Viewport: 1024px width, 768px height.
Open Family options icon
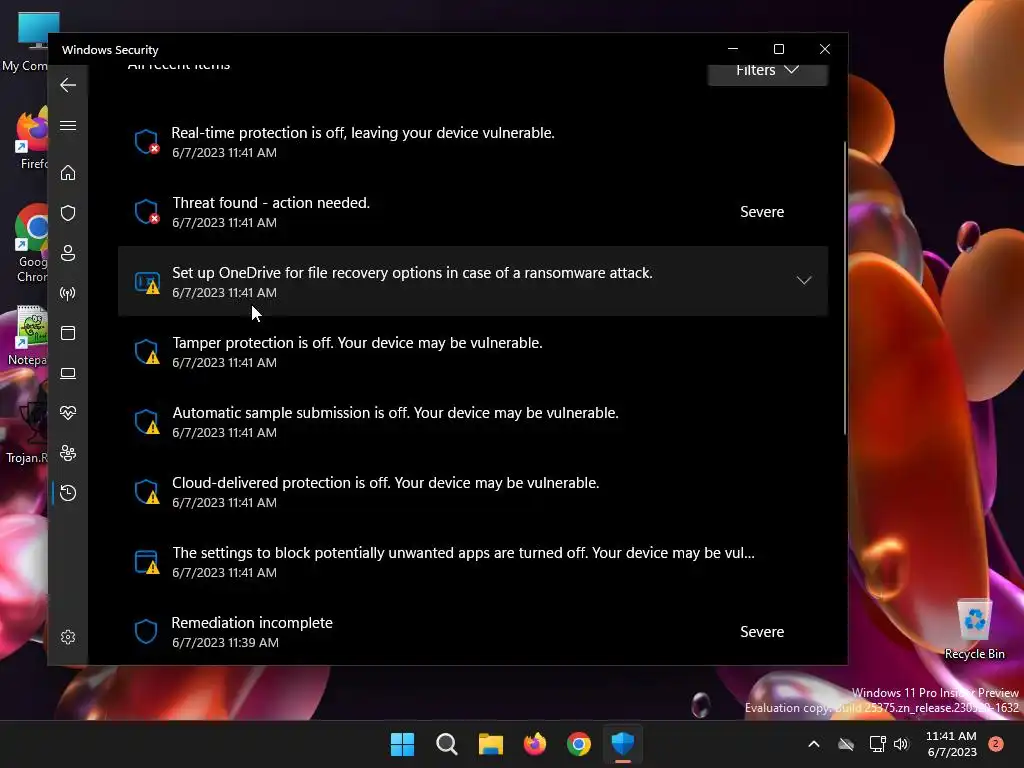68,453
